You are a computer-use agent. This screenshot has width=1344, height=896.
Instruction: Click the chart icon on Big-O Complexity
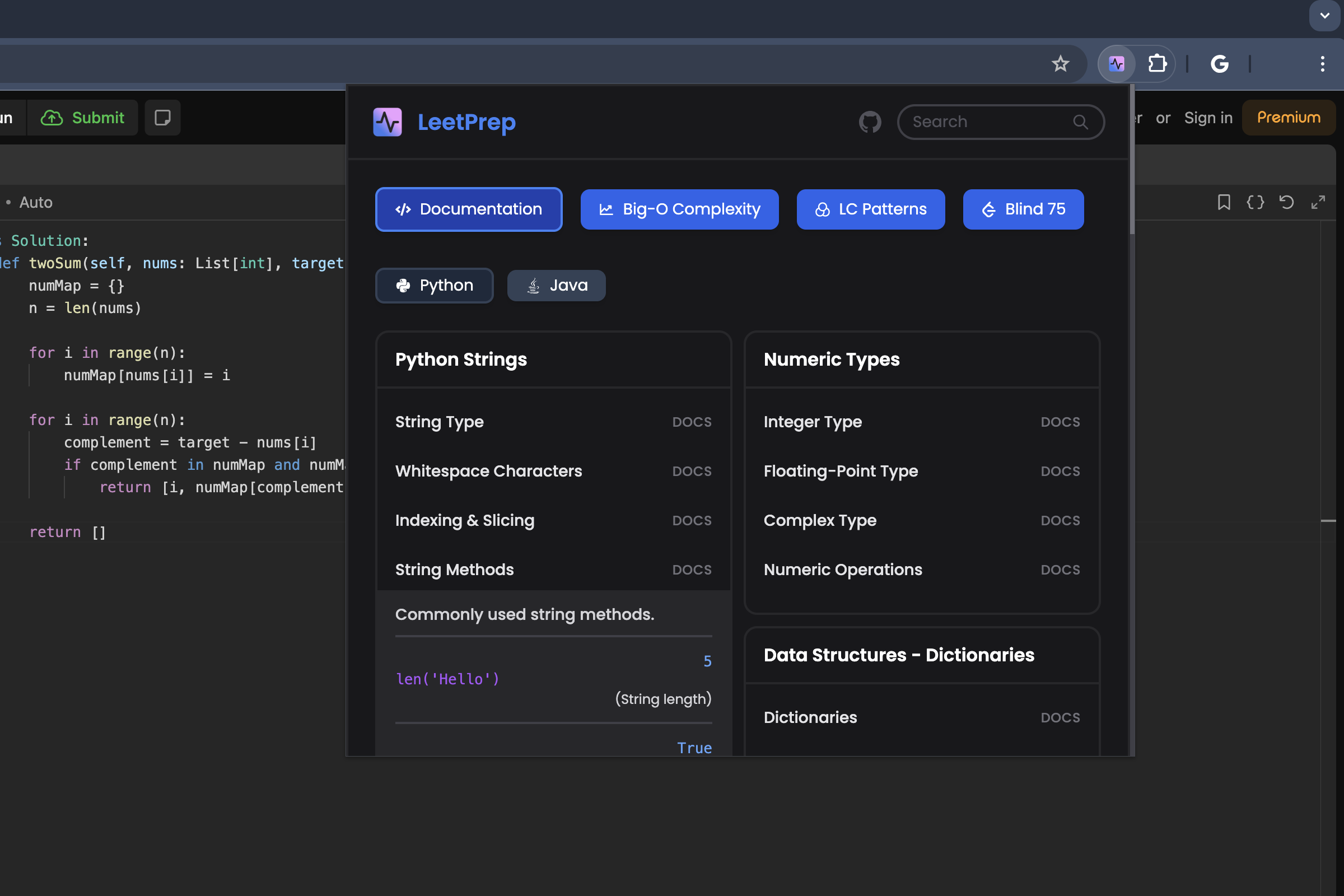(606, 209)
